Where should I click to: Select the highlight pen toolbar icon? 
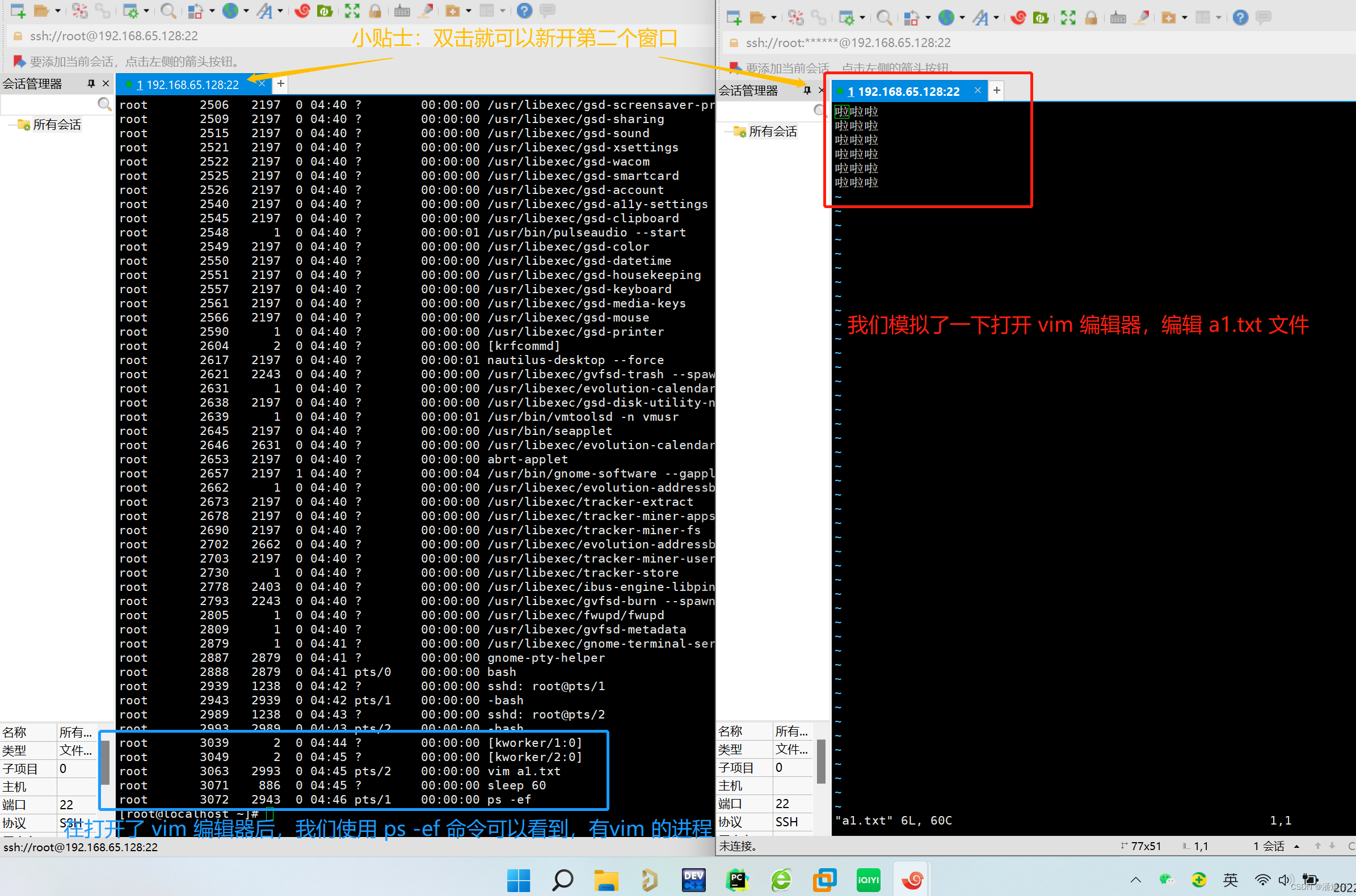click(x=424, y=10)
